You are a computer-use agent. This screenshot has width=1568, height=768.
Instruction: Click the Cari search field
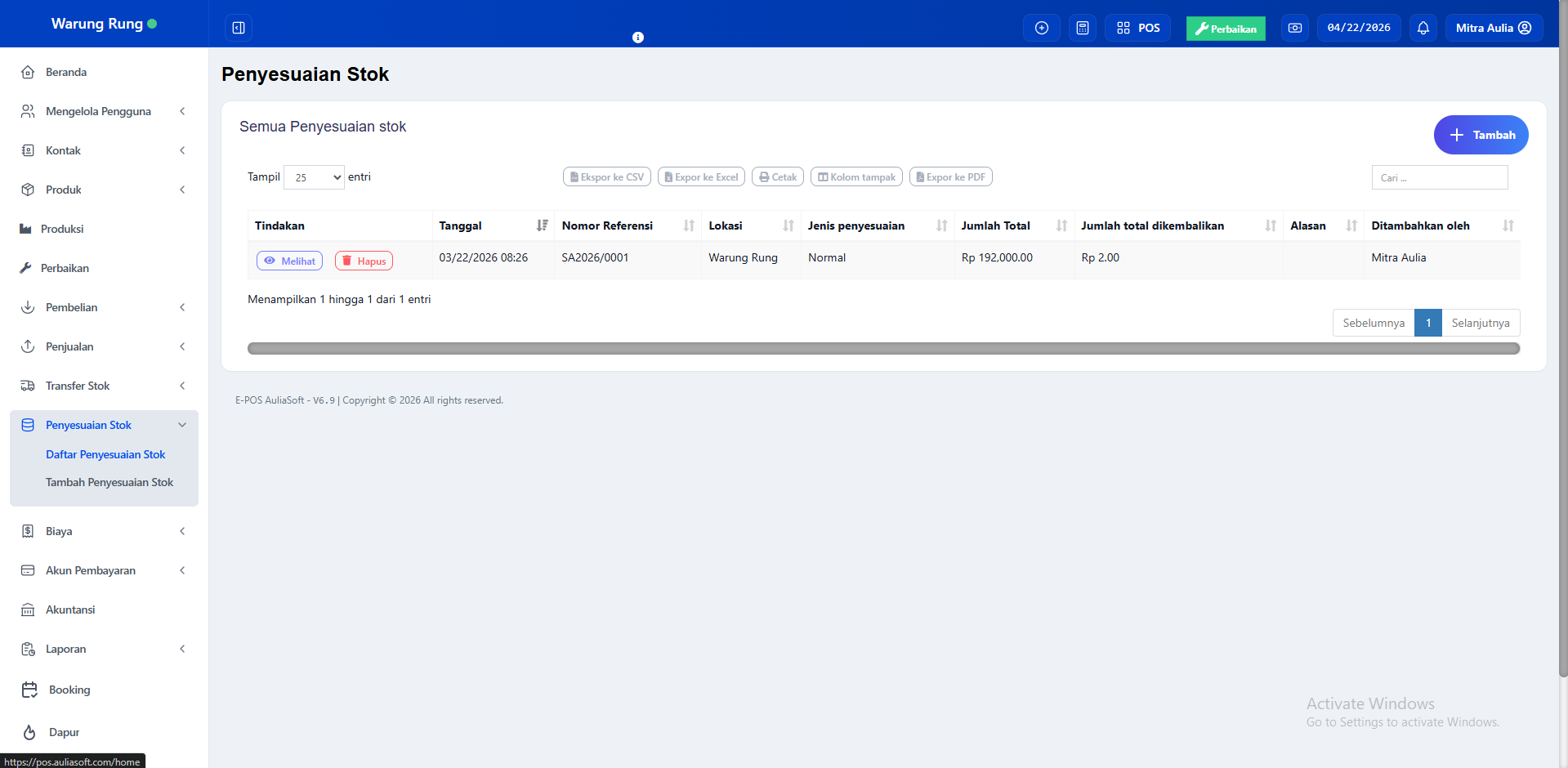1439,177
